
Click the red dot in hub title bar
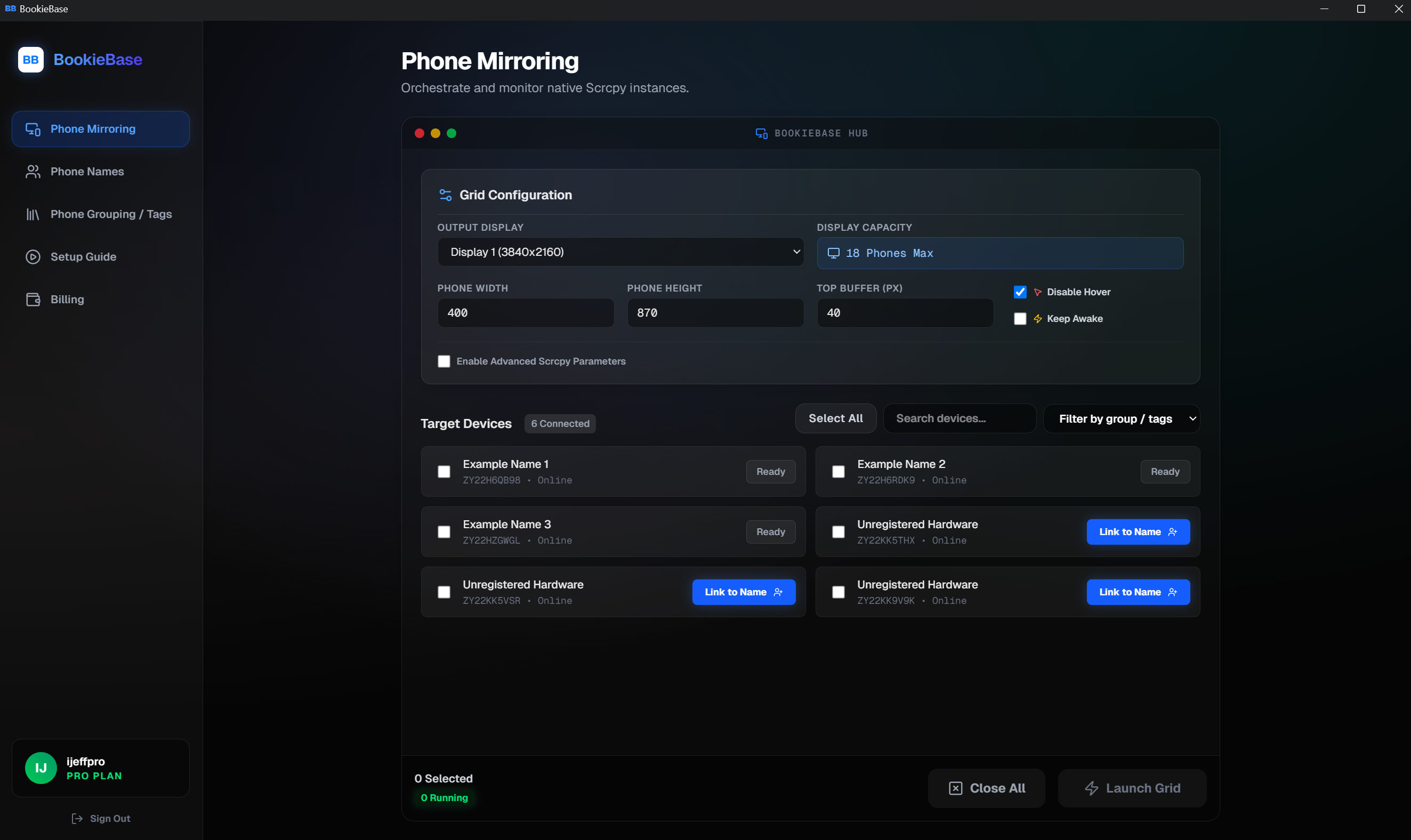point(420,133)
